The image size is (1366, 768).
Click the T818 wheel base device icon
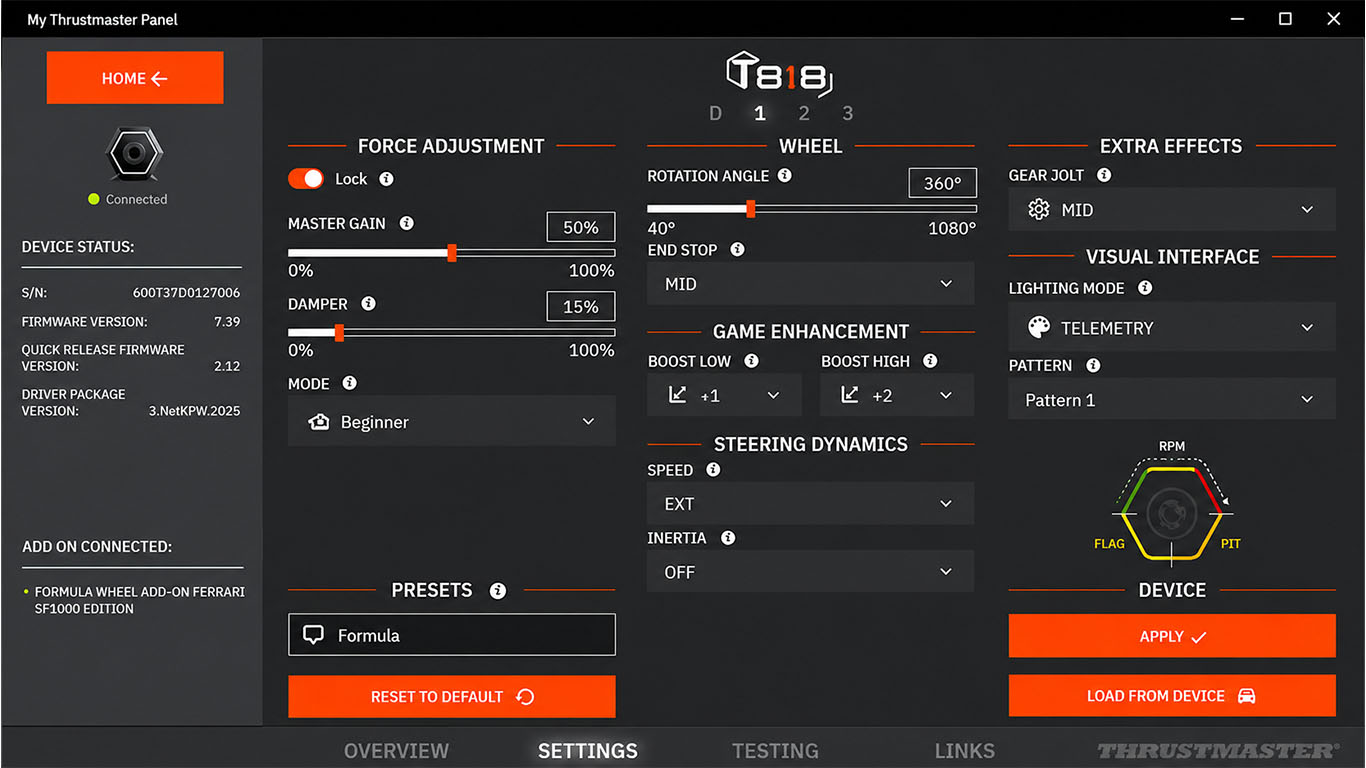[134, 155]
